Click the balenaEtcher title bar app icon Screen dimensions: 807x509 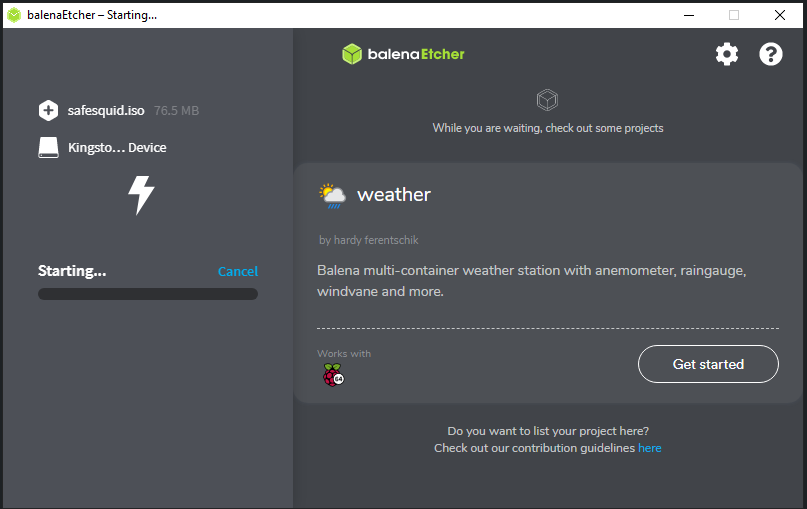click(14, 15)
